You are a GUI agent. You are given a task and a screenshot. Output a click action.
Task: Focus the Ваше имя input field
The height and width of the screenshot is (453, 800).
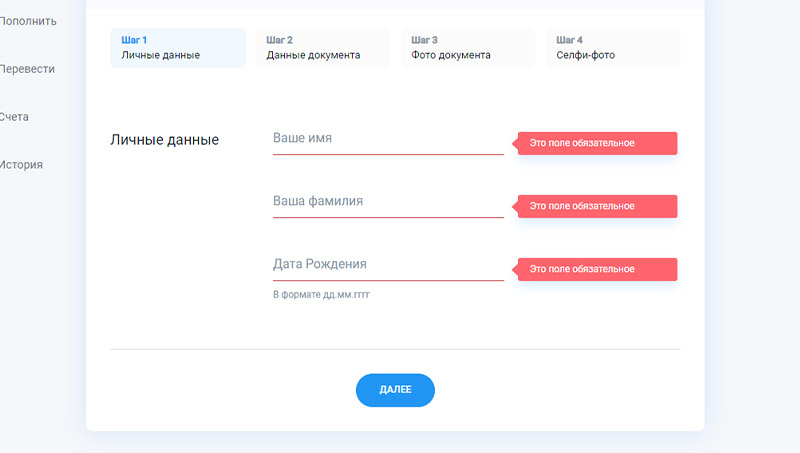click(387, 139)
